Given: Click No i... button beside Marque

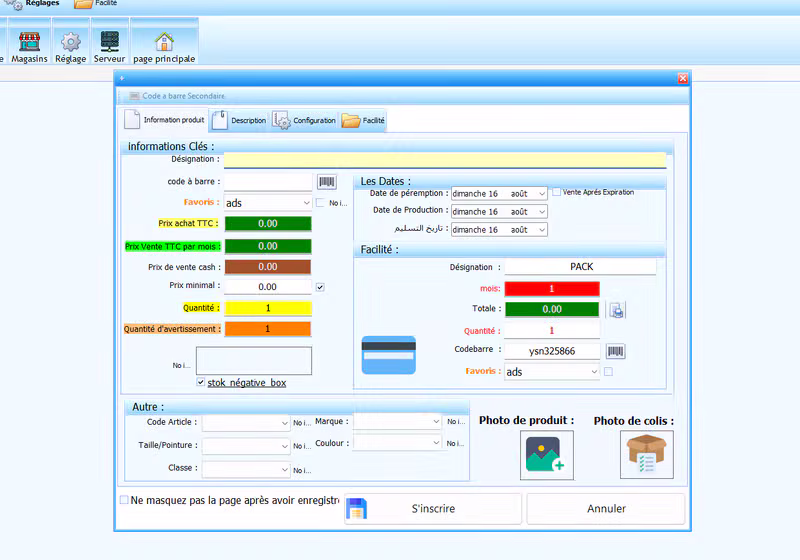Looking at the screenshot, I should pos(456,421).
